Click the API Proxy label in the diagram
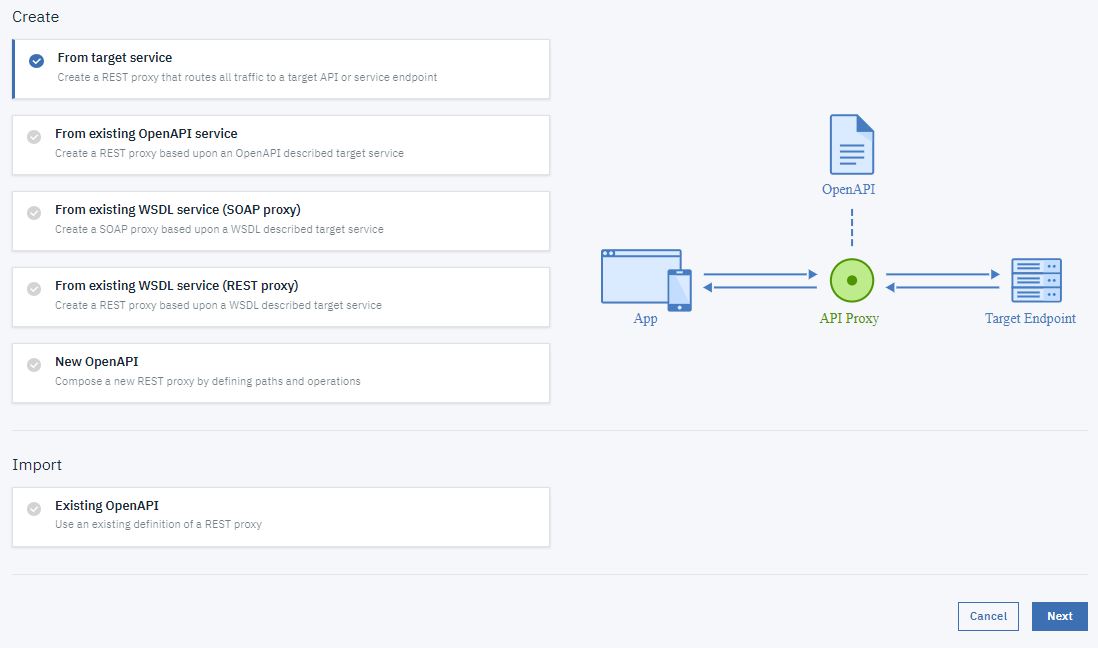 [849, 319]
